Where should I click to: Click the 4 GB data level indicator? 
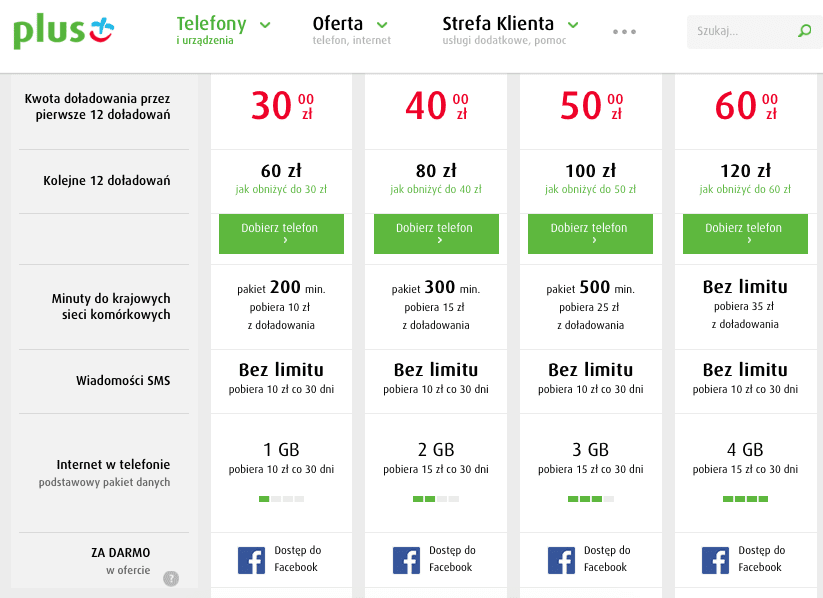(745, 498)
